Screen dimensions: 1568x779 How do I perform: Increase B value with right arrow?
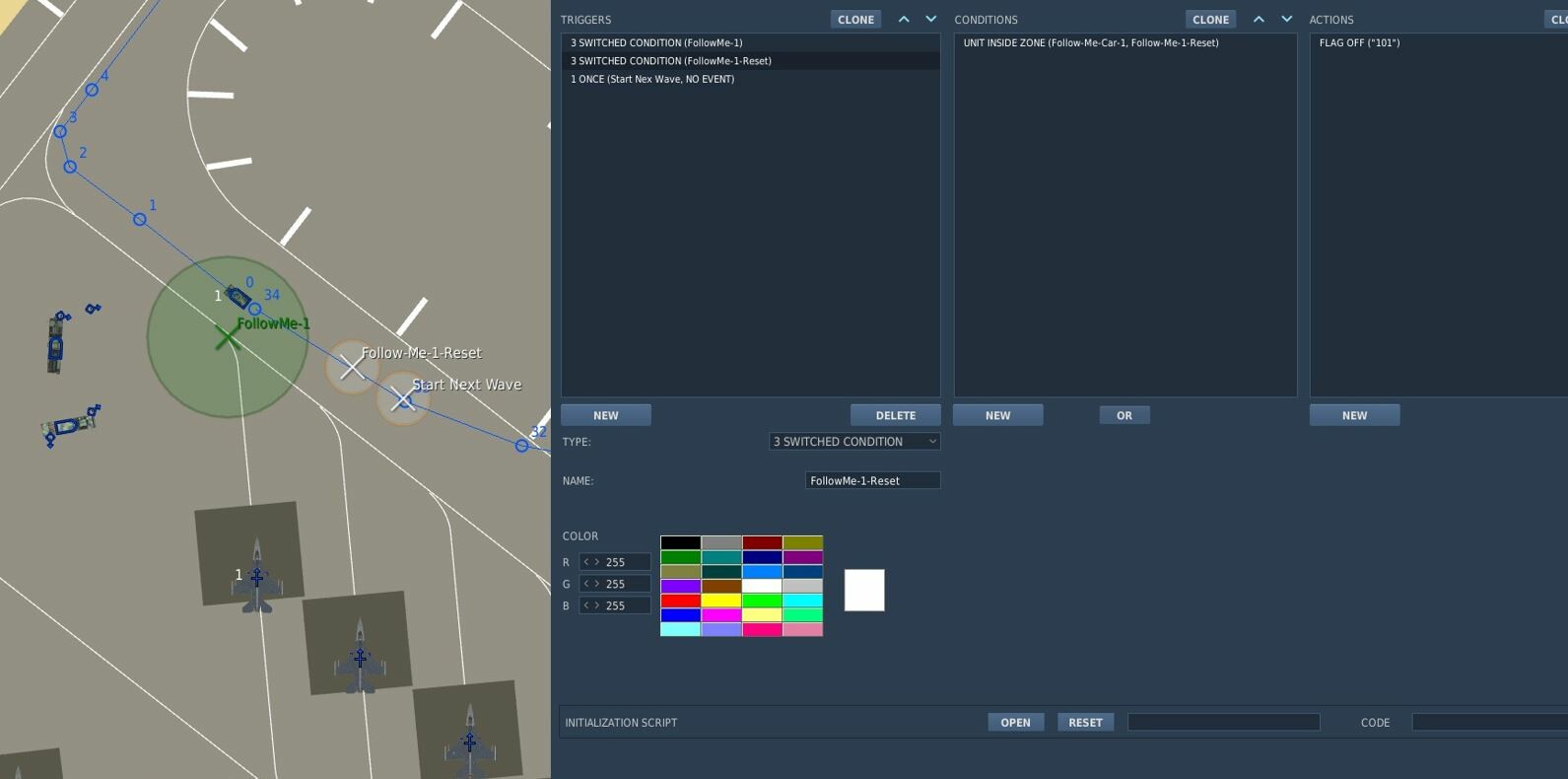[x=596, y=605]
